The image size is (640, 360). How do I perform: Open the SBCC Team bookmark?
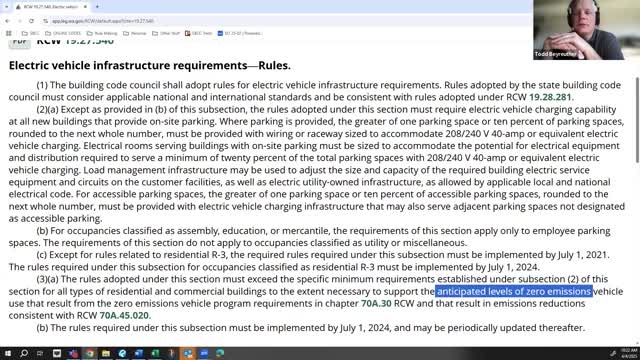click(x=199, y=33)
